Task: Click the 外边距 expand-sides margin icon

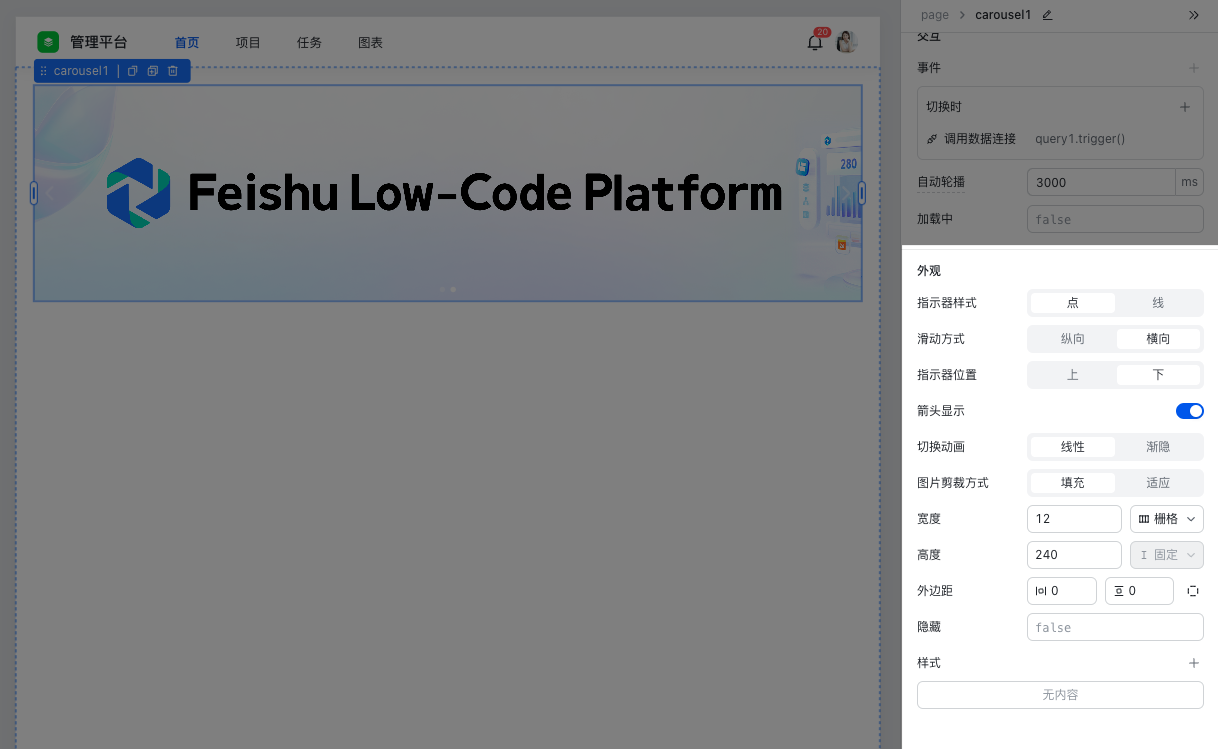Action: click(x=1193, y=591)
